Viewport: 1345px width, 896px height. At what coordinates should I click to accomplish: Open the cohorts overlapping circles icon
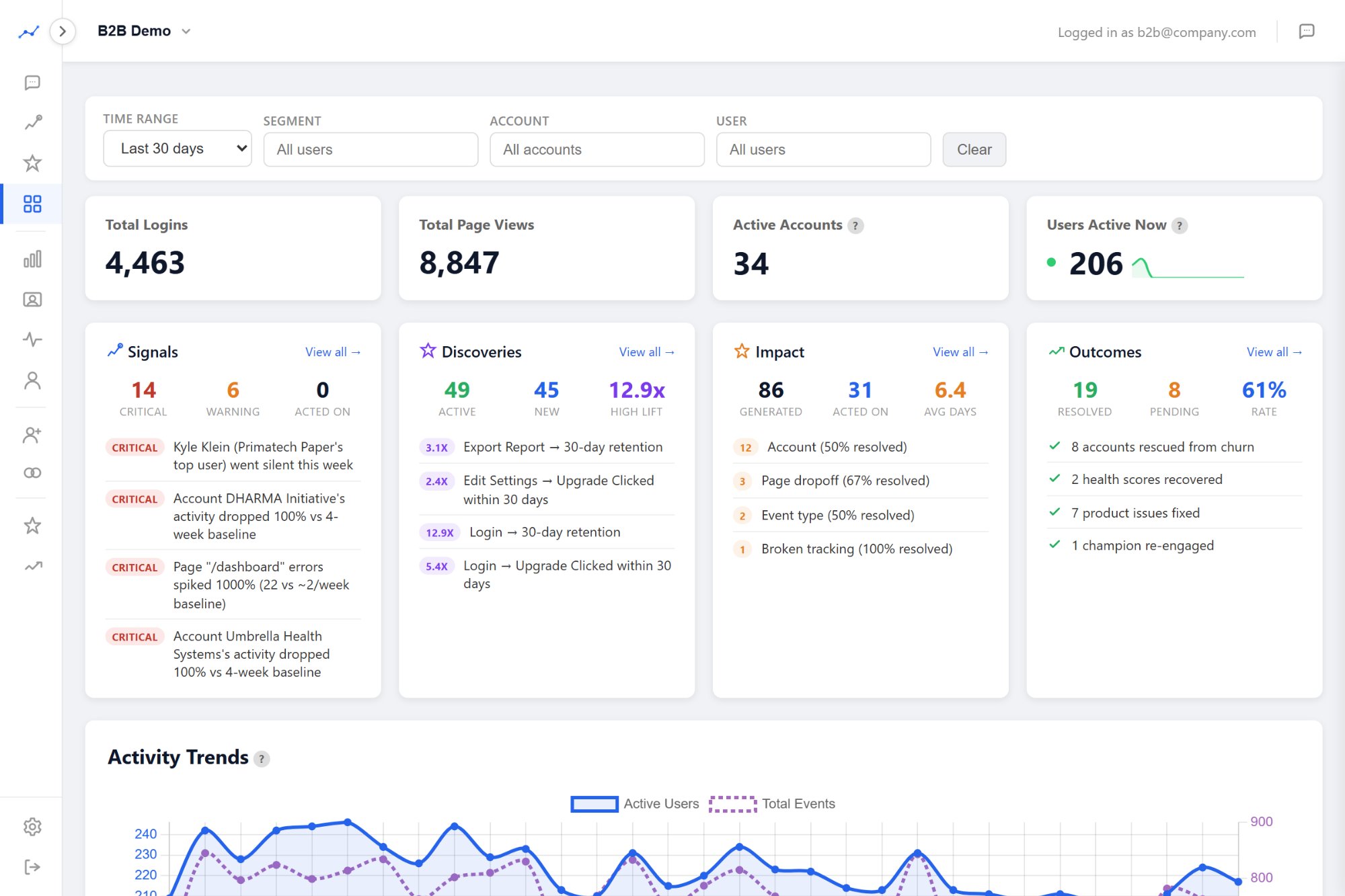pyautogui.click(x=32, y=472)
